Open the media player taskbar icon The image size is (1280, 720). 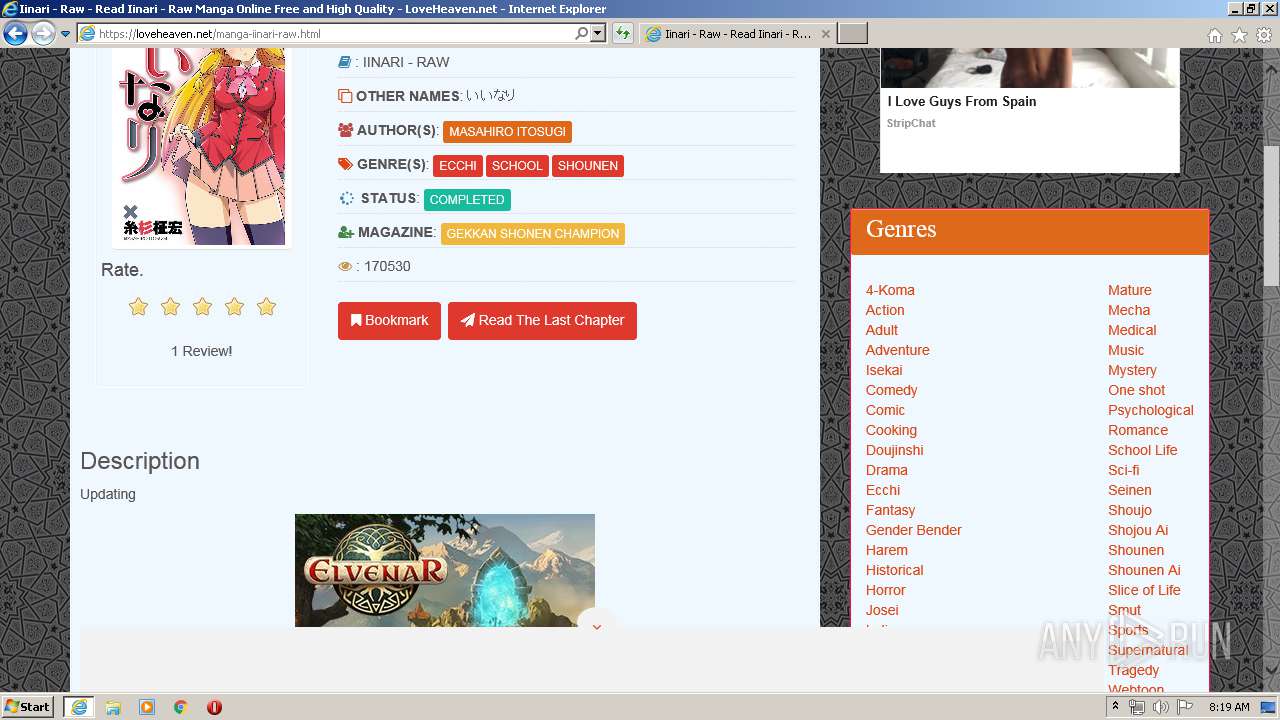tap(147, 707)
